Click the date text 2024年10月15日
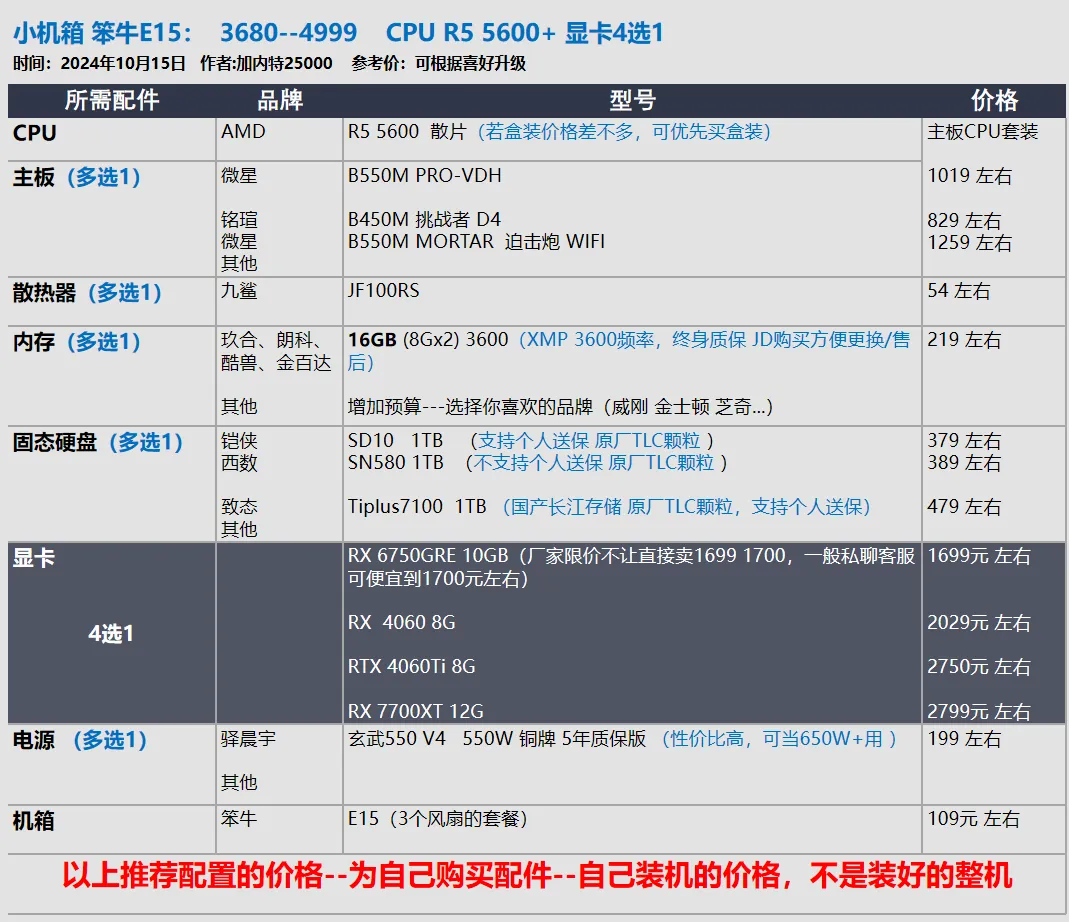Viewport: 1069px width, 922px height. 123,63
